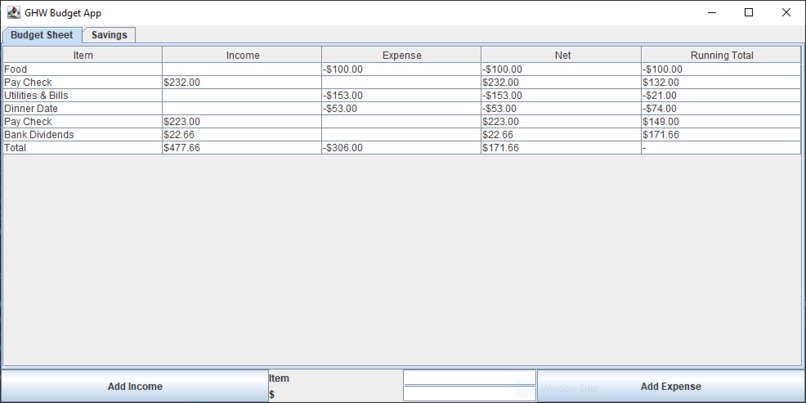The width and height of the screenshot is (806, 403).
Task: Click the Add Income button
Action: (x=135, y=387)
